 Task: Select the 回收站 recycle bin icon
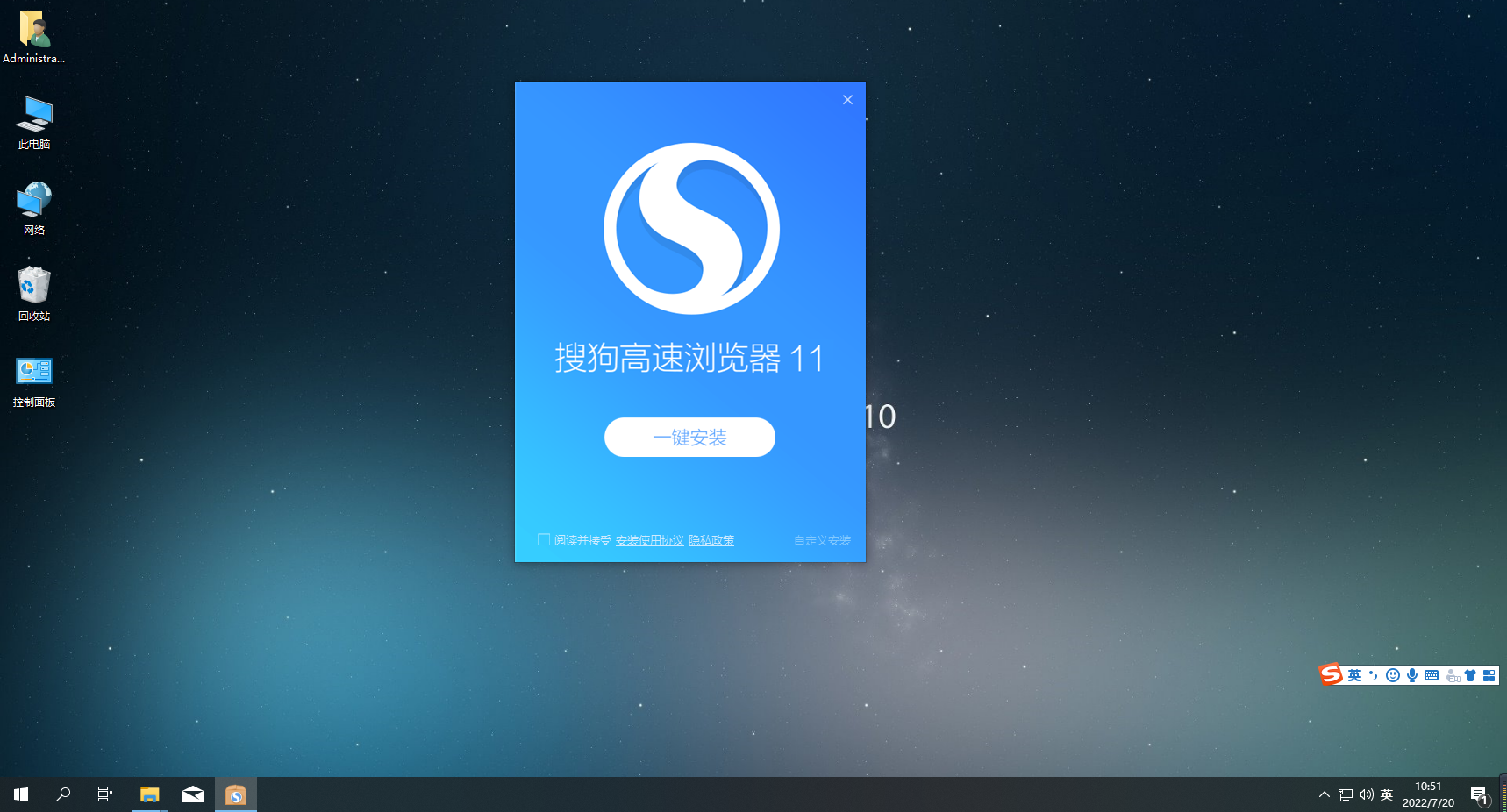34,295
